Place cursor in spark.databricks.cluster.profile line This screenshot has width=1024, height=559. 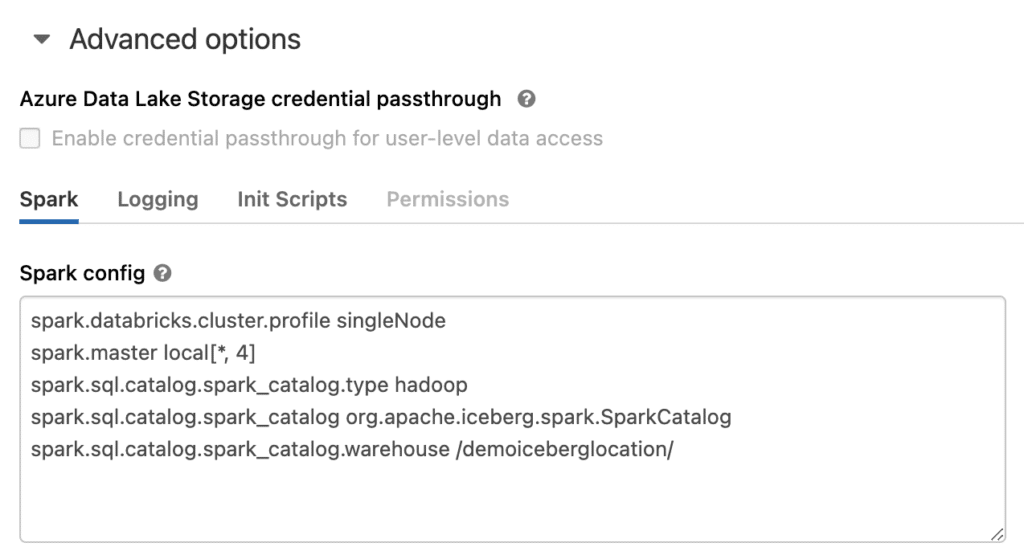(x=238, y=321)
